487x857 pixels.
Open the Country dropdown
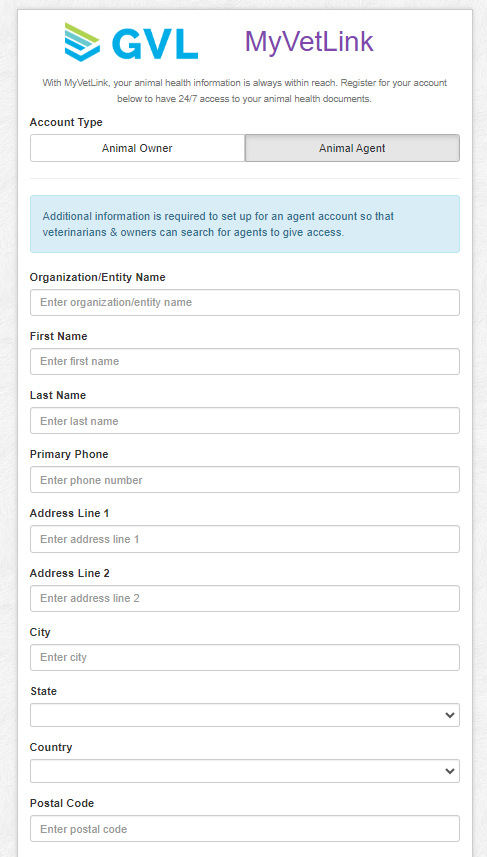click(x=245, y=771)
